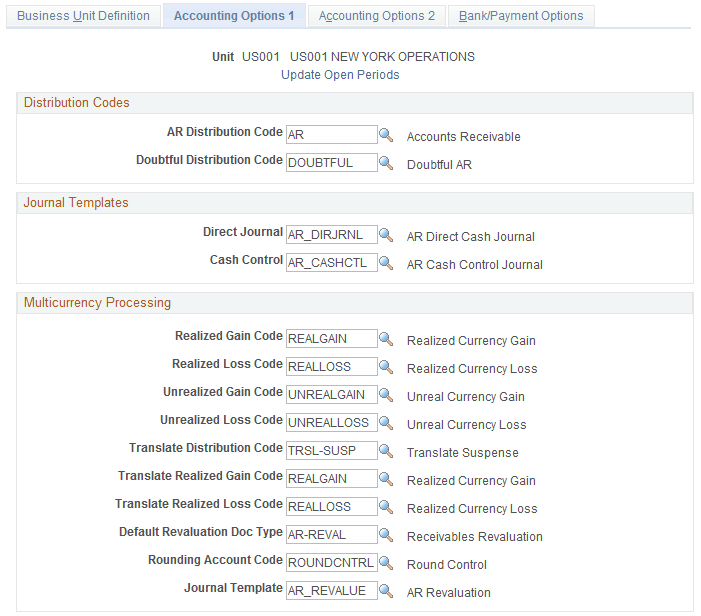Click the Doubtful Distribution Code input field
This screenshot has height=616, width=701.
coord(332,163)
